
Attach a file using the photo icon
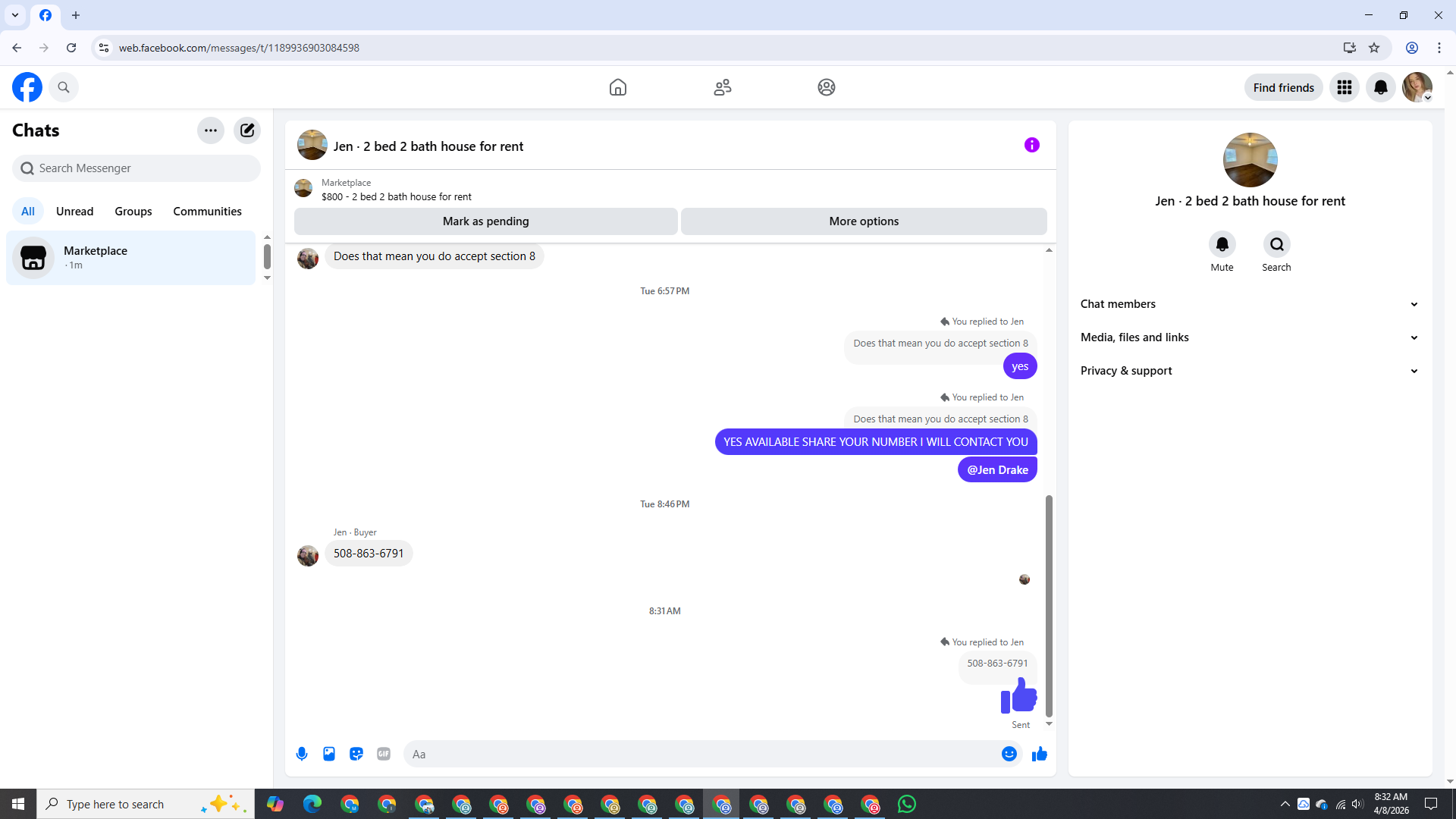point(329,754)
